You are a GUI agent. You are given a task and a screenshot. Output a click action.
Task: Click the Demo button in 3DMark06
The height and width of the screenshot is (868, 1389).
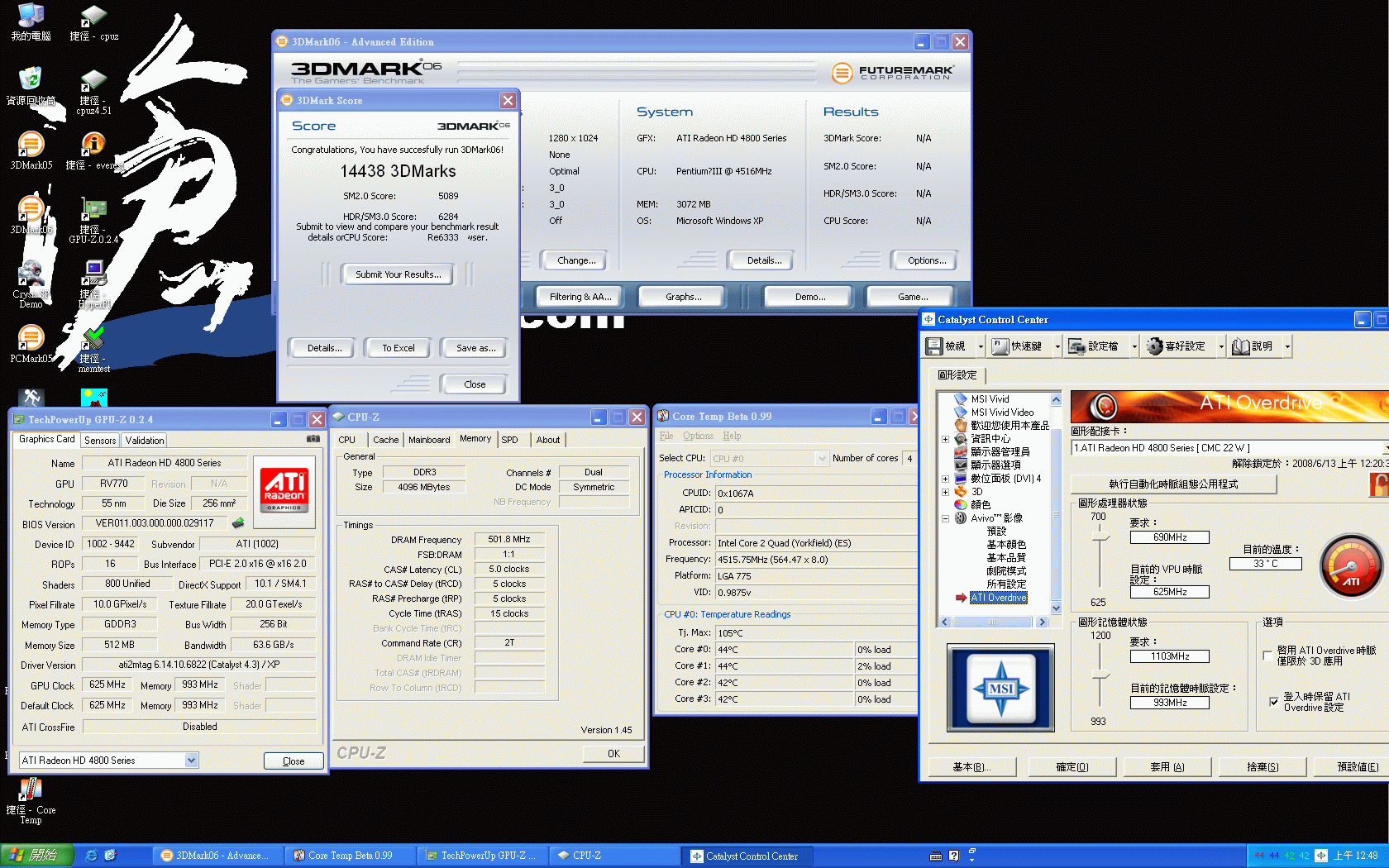(x=809, y=297)
